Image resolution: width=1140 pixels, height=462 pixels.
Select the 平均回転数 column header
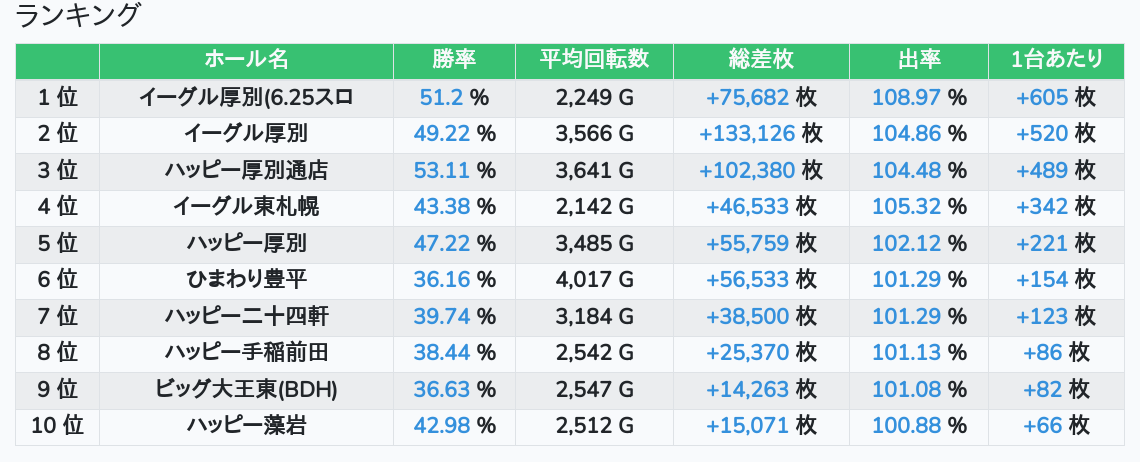pyautogui.click(x=594, y=60)
